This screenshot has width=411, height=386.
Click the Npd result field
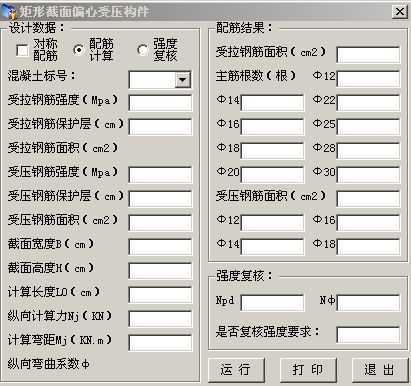coord(272,303)
